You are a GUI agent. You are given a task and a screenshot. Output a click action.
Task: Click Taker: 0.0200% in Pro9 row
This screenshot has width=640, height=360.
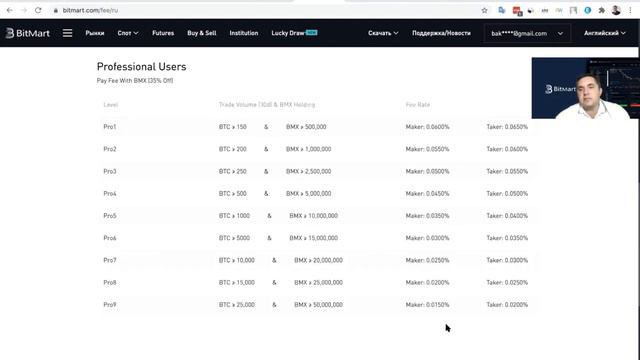coord(507,305)
